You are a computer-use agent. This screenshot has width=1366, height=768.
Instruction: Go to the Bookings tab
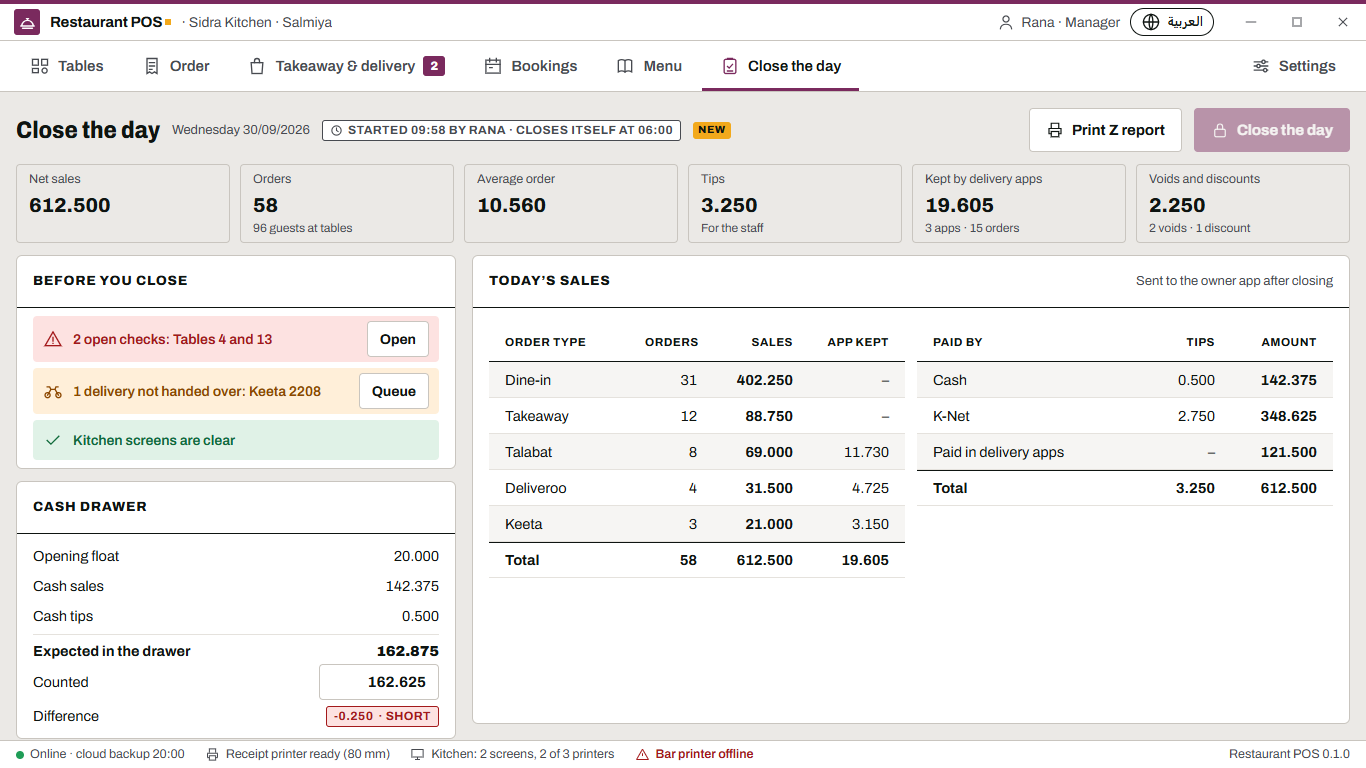[x=531, y=66]
